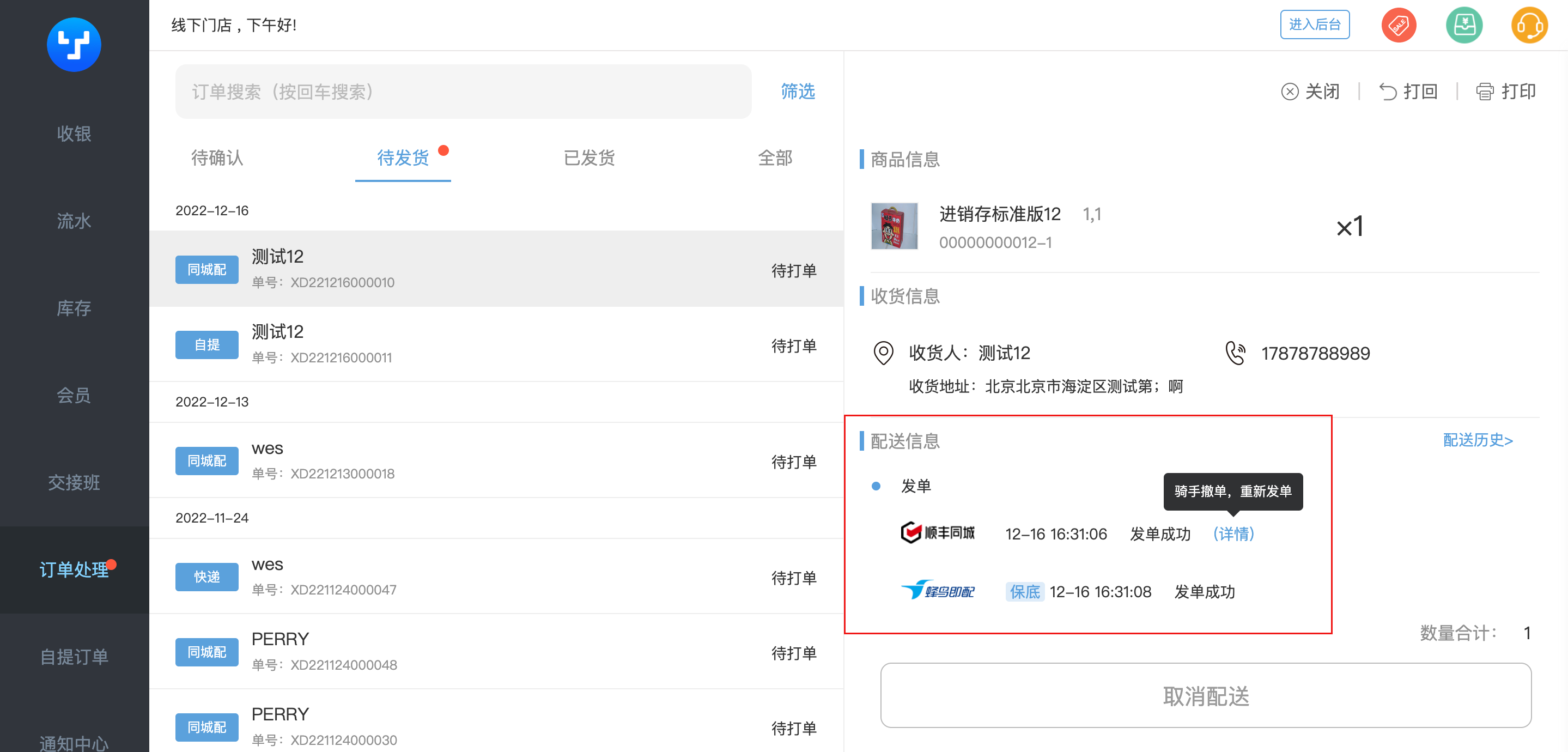This screenshot has width=1568, height=752.
Task: Click date header 2022-12-13
Action: tap(212, 402)
